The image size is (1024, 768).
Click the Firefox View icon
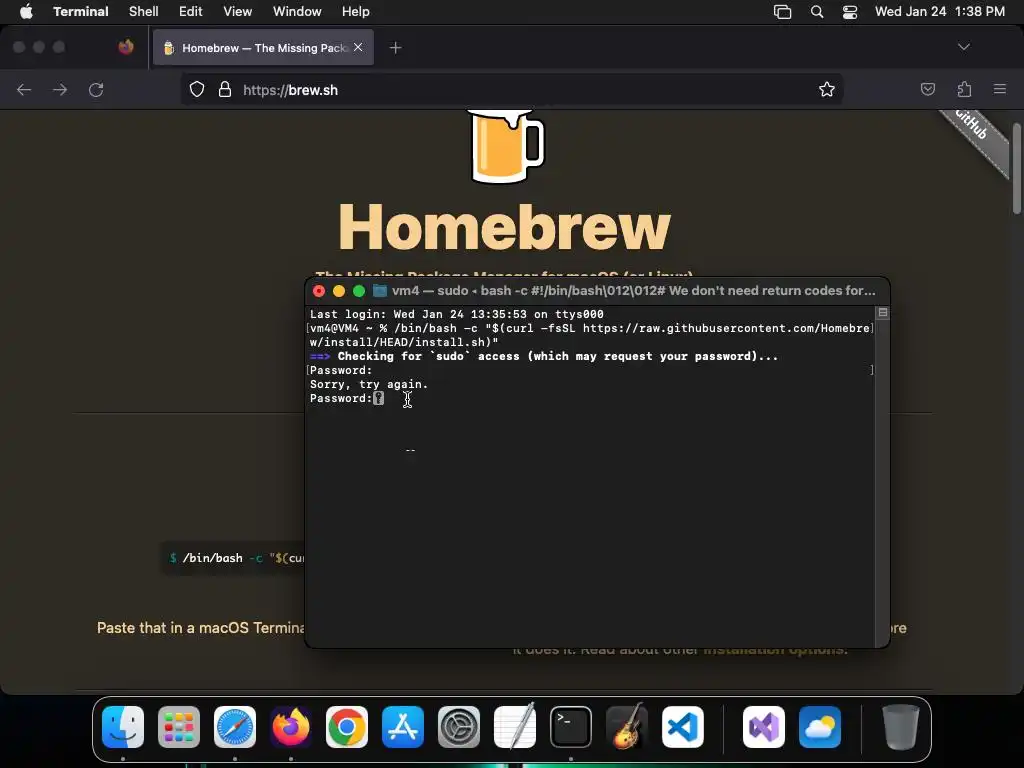pos(126,47)
